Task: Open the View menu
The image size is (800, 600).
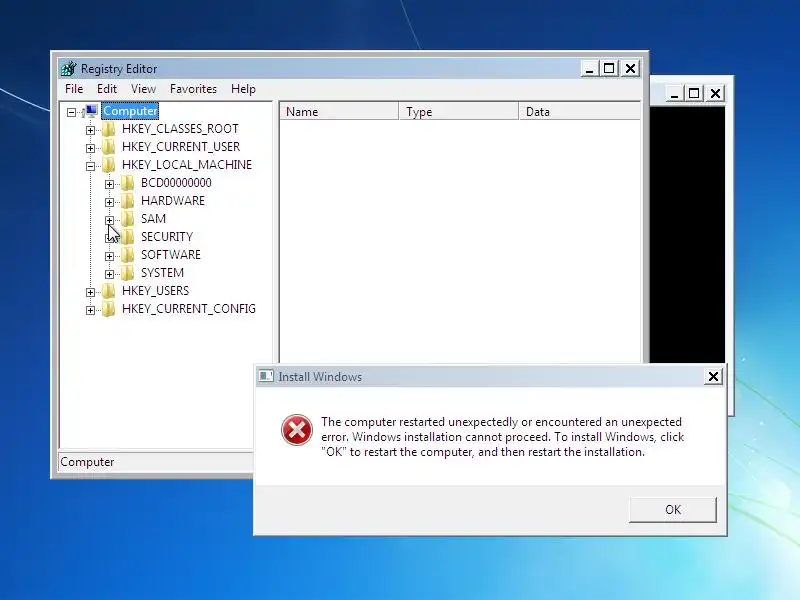Action: (x=143, y=89)
